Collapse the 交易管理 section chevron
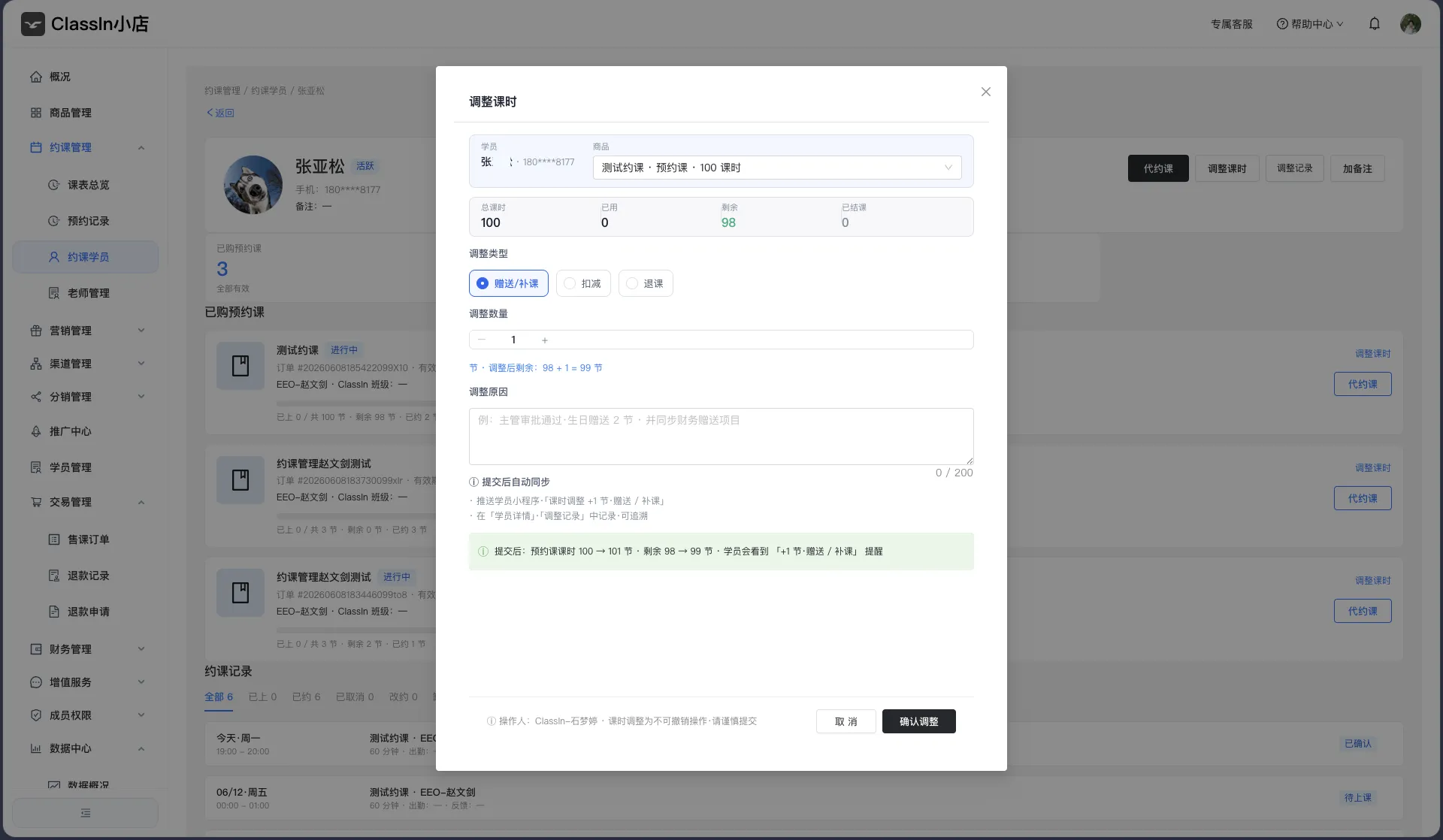Viewport: 1443px width, 840px height. [141, 502]
